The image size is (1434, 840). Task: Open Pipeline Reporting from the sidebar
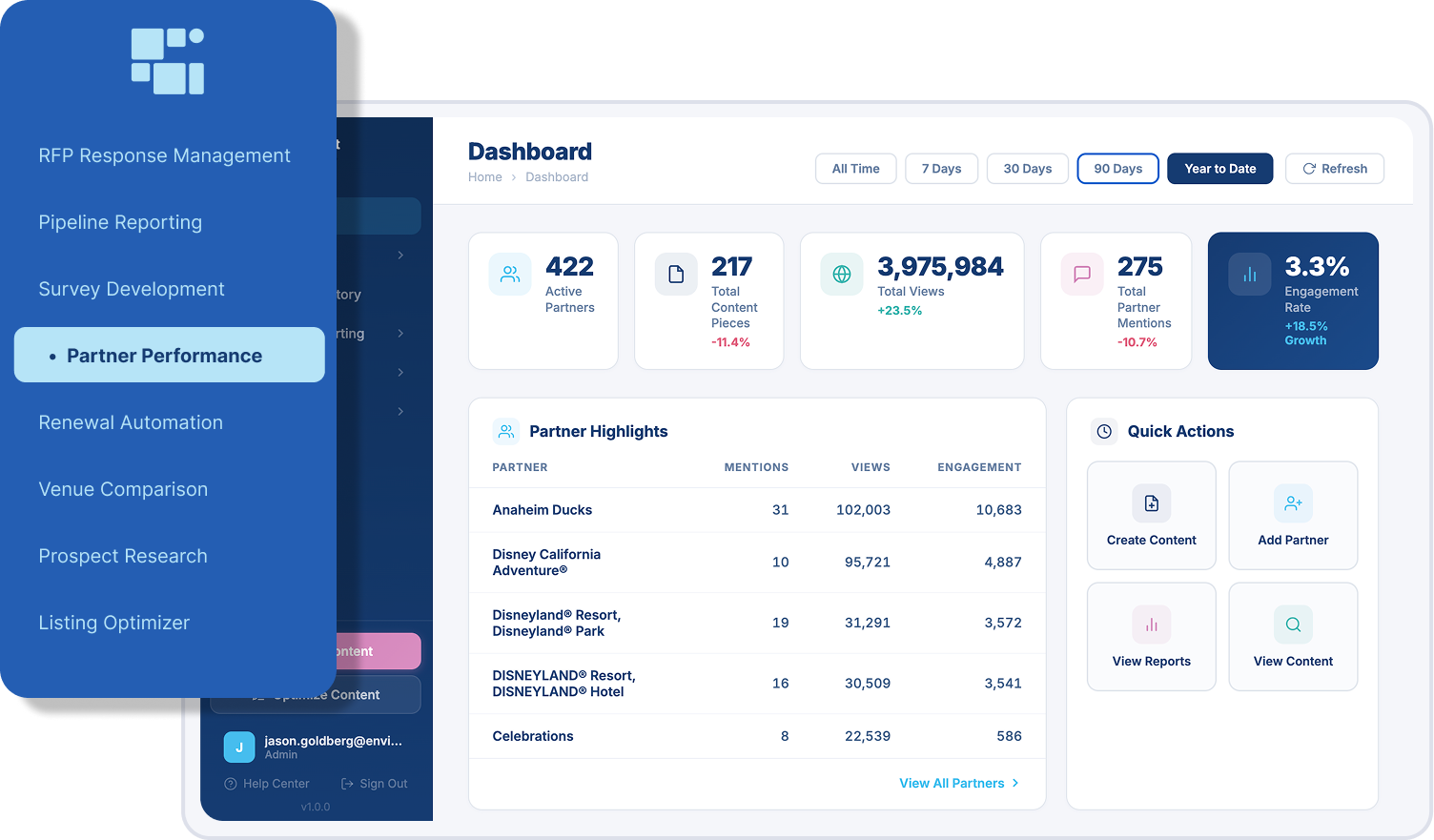pyautogui.click(x=120, y=222)
